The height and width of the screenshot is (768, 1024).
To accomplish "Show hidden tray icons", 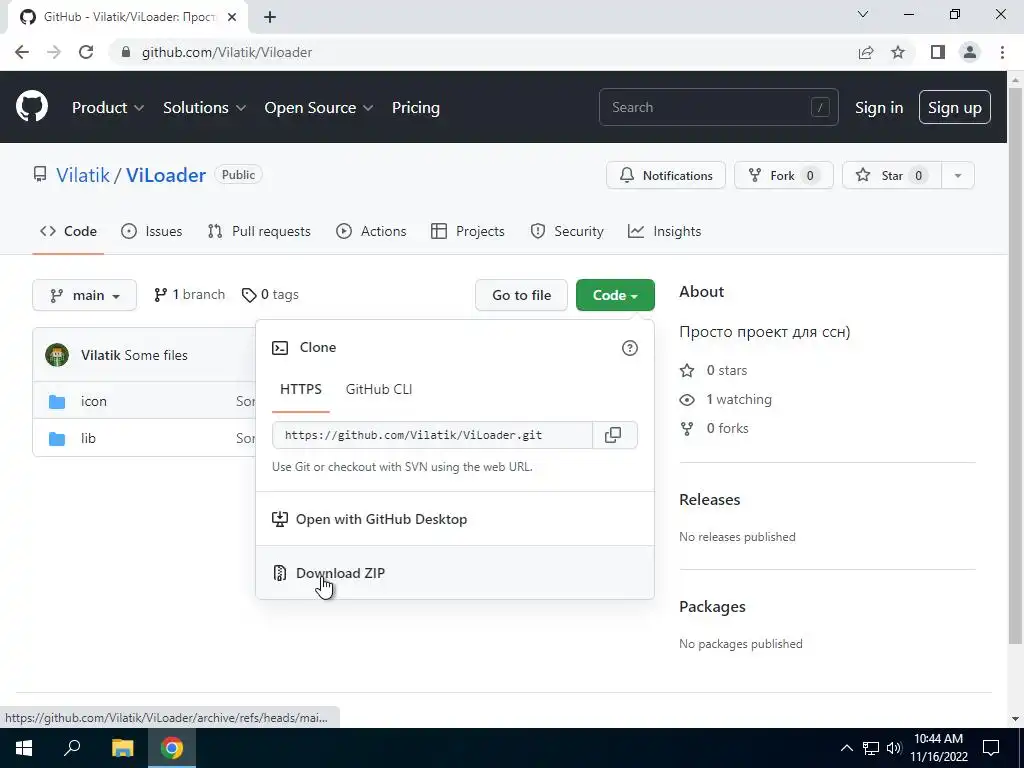I will [846, 748].
